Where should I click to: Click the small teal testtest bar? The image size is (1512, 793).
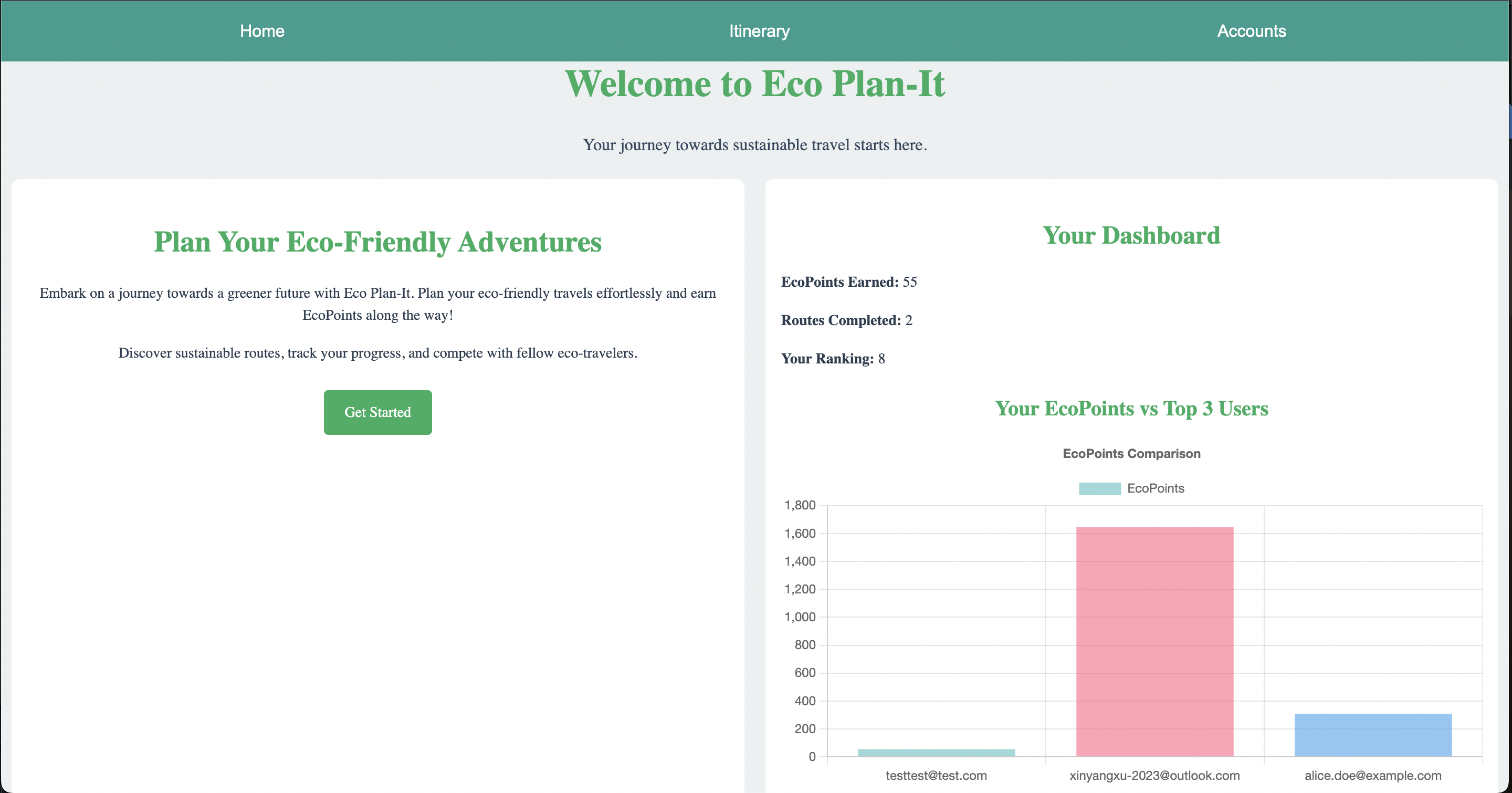coord(936,753)
